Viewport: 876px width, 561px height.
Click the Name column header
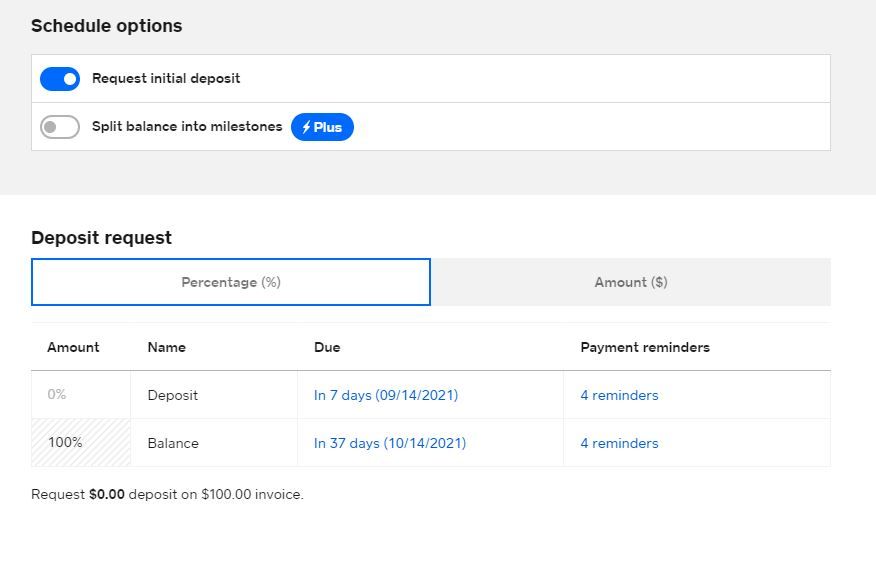(x=166, y=347)
